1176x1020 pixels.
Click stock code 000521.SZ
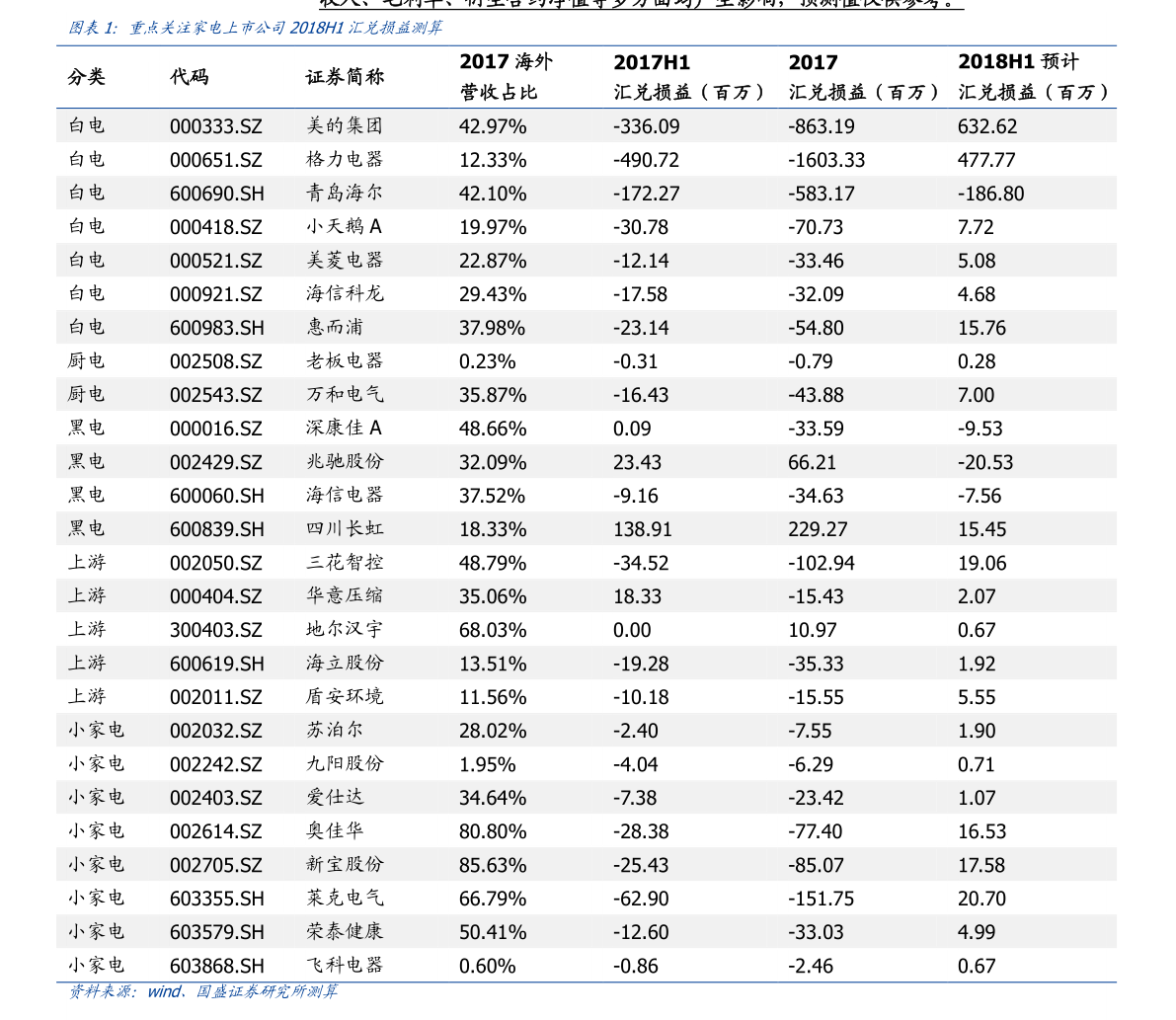pos(216,261)
